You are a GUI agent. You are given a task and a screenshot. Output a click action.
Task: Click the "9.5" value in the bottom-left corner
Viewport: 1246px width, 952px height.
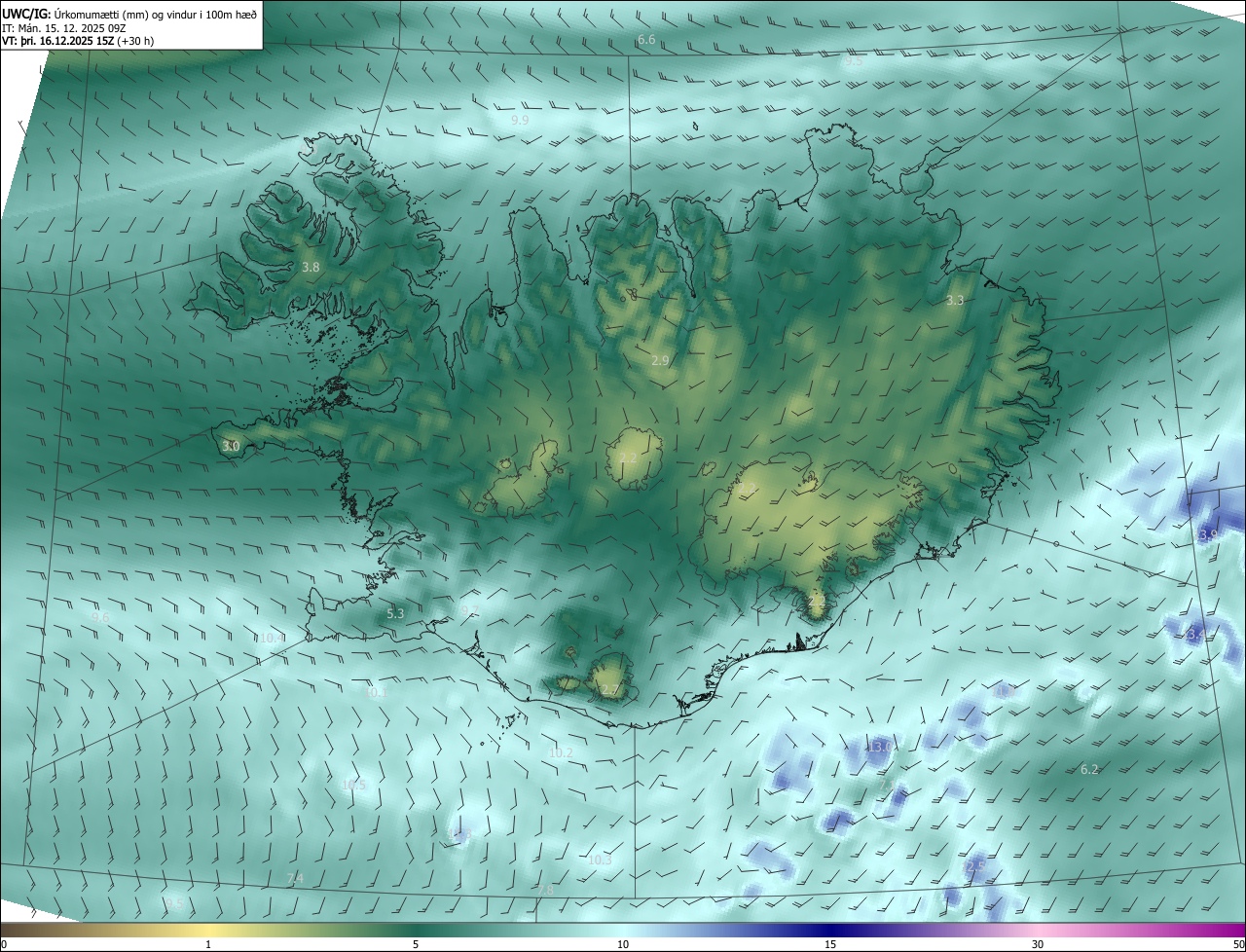coord(173,904)
